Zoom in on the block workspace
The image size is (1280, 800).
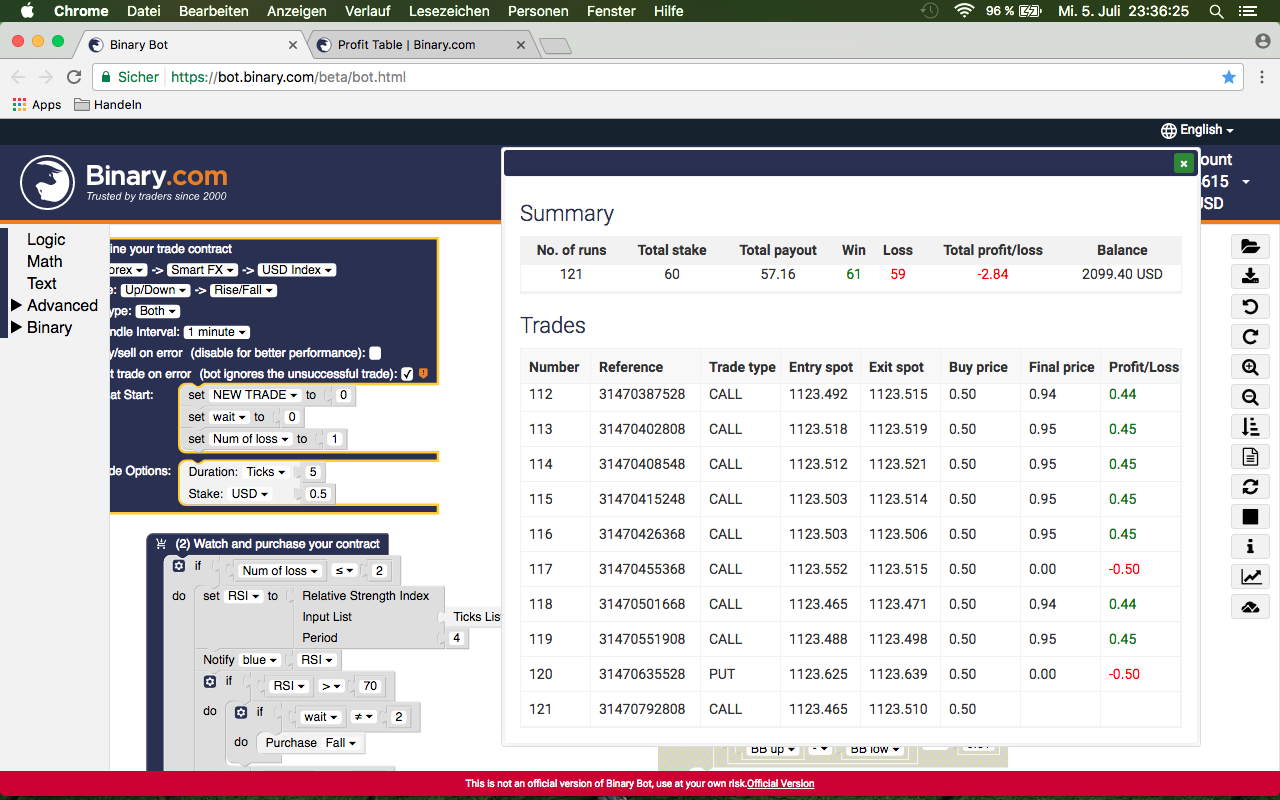click(x=1250, y=367)
